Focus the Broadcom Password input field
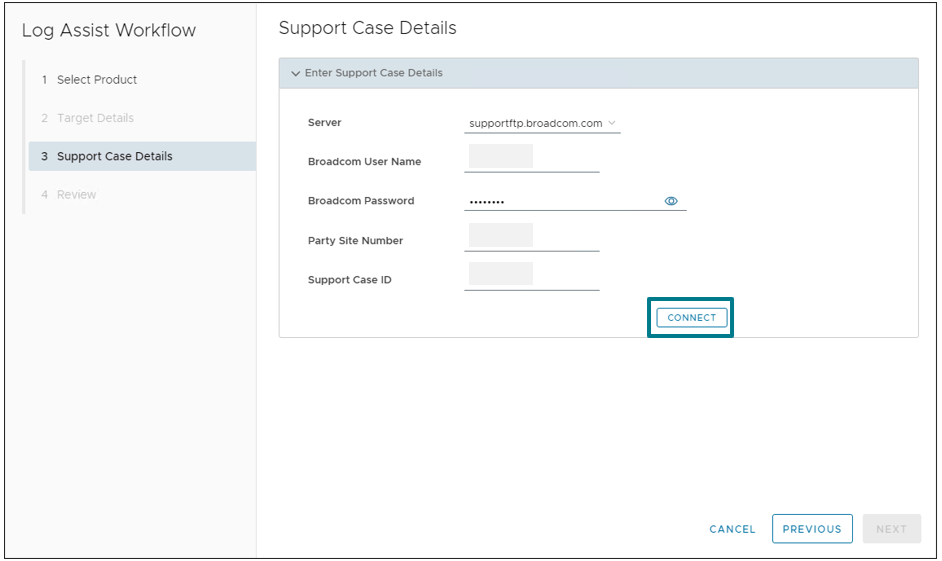Image resolution: width=942 pixels, height=561 pixels. [x=560, y=201]
